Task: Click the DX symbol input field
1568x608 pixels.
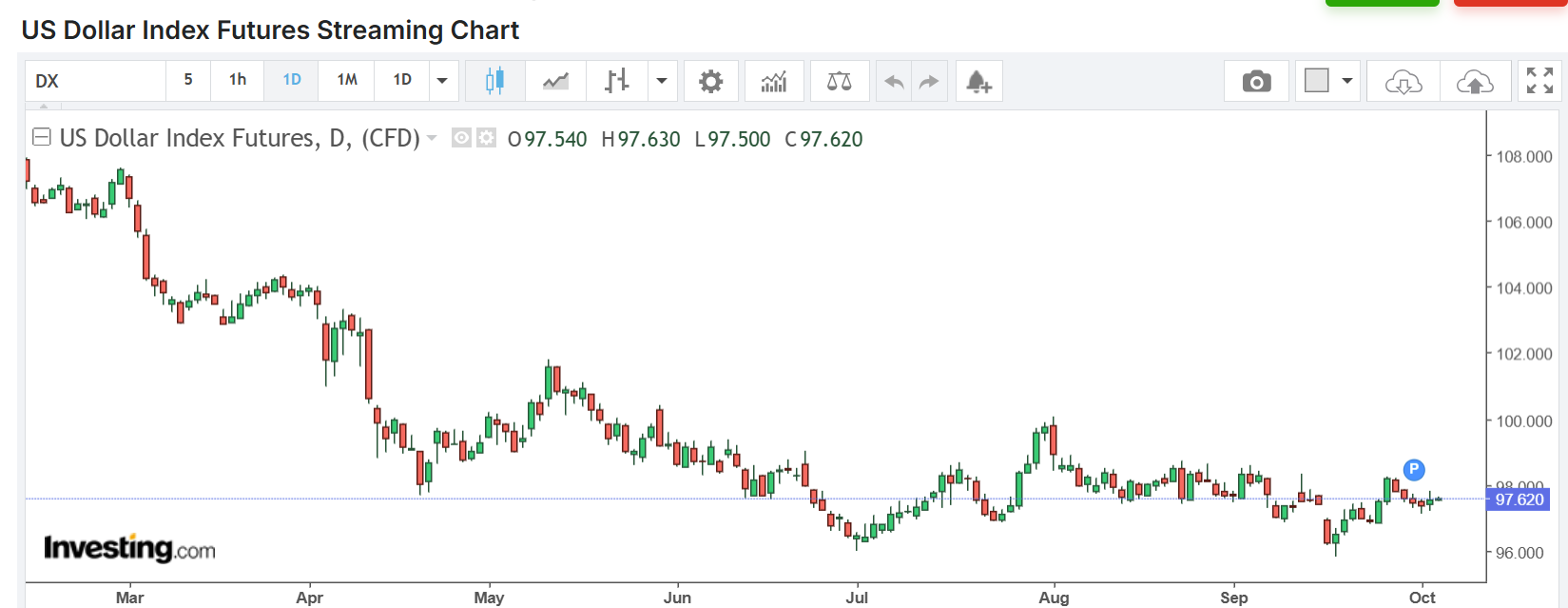Action: click(95, 81)
